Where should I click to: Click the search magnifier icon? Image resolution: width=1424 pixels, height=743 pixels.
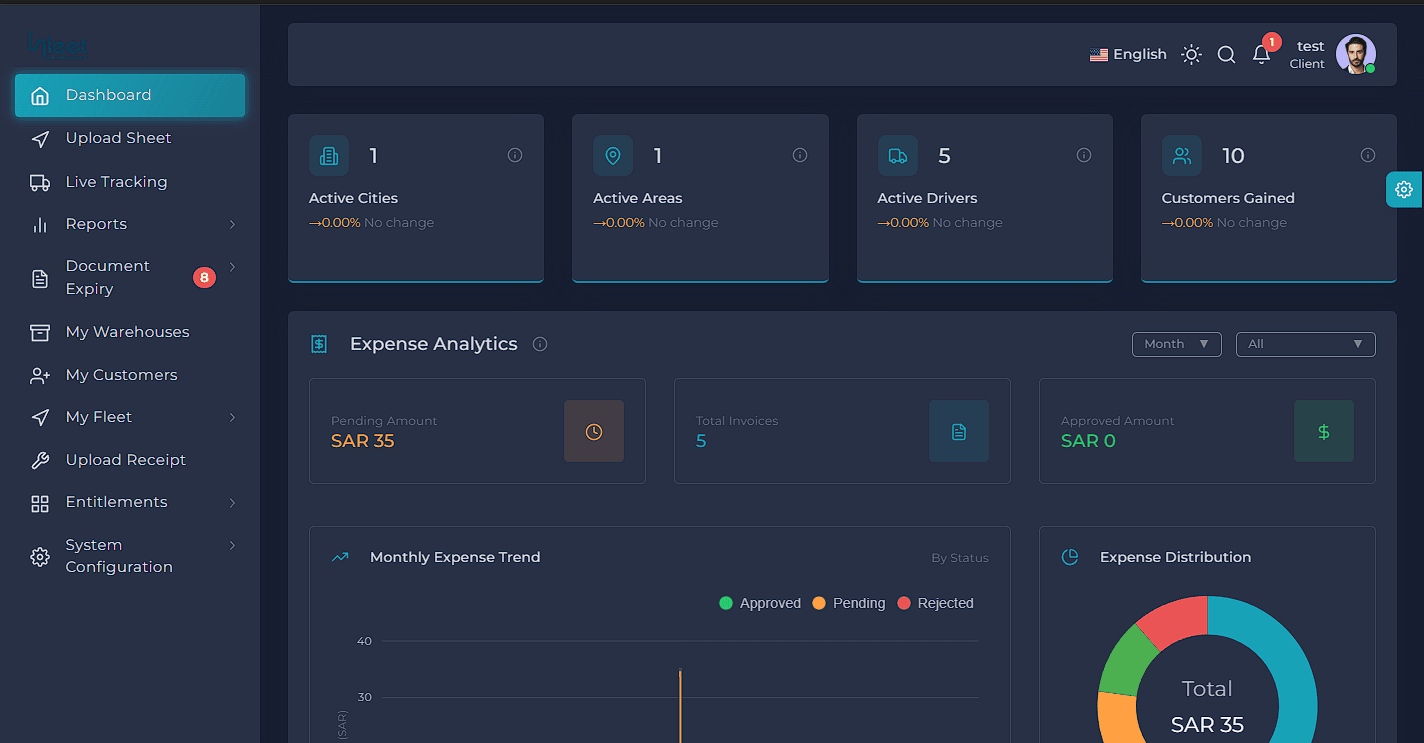click(1226, 55)
